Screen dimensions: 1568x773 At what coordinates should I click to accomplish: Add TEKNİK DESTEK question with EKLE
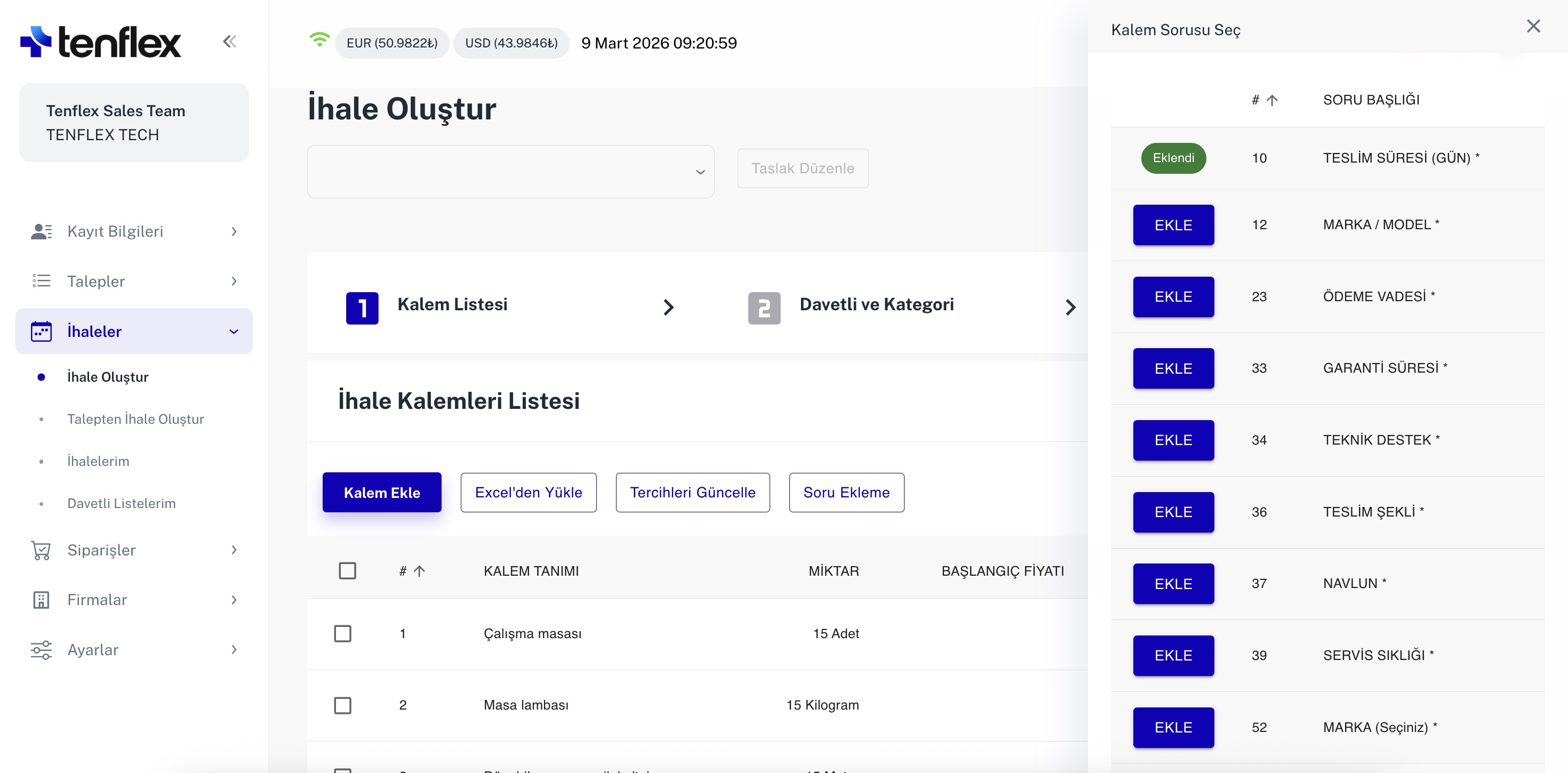pyautogui.click(x=1173, y=441)
